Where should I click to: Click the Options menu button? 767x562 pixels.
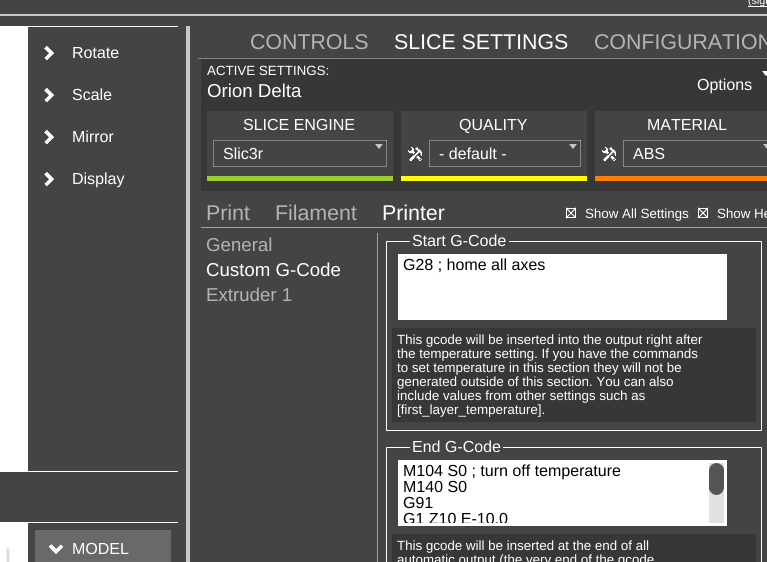(x=725, y=85)
